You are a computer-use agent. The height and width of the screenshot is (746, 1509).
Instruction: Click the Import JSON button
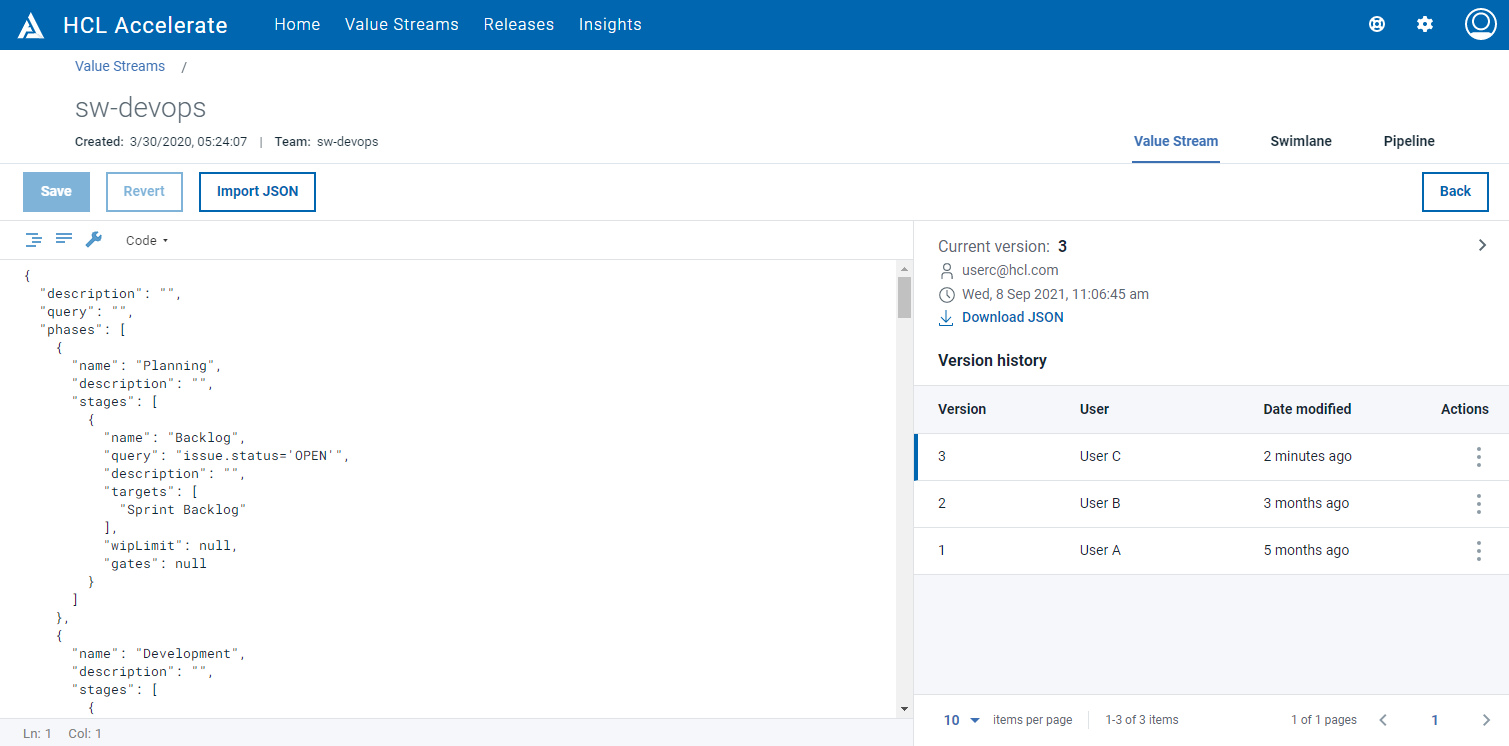(257, 192)
